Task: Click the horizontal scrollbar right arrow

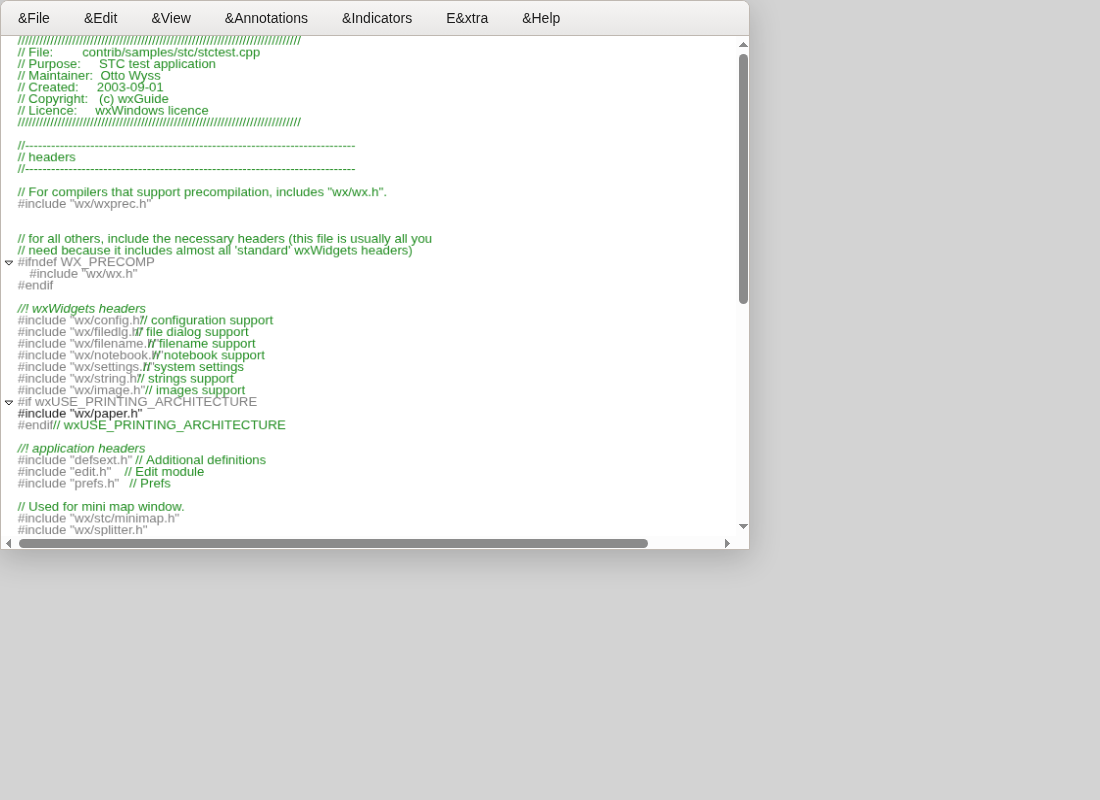Action: coord(727,543)
